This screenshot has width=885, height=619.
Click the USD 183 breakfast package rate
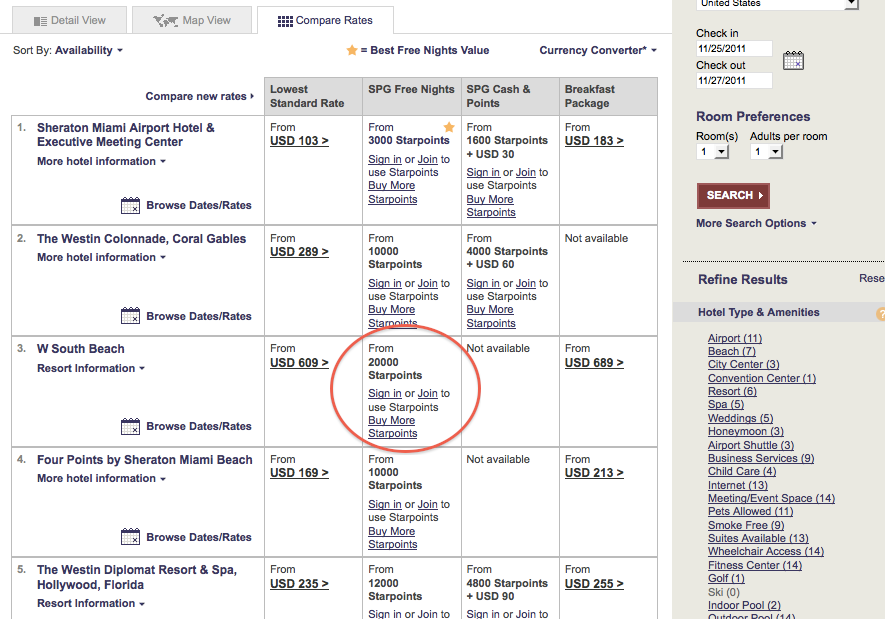pos(594,141)
